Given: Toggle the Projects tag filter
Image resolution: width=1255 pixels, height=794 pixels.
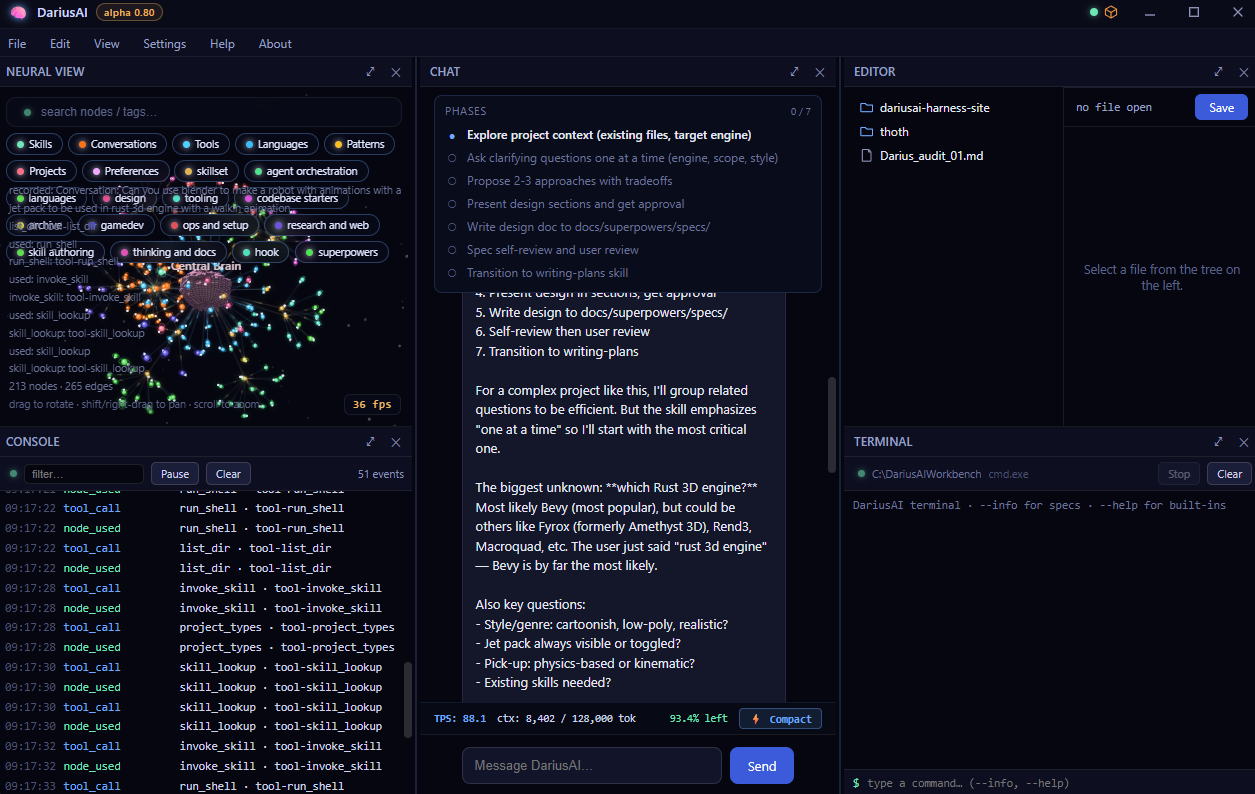Looking at the screenshot, I should pyautogui.click(x=42, y=171).
